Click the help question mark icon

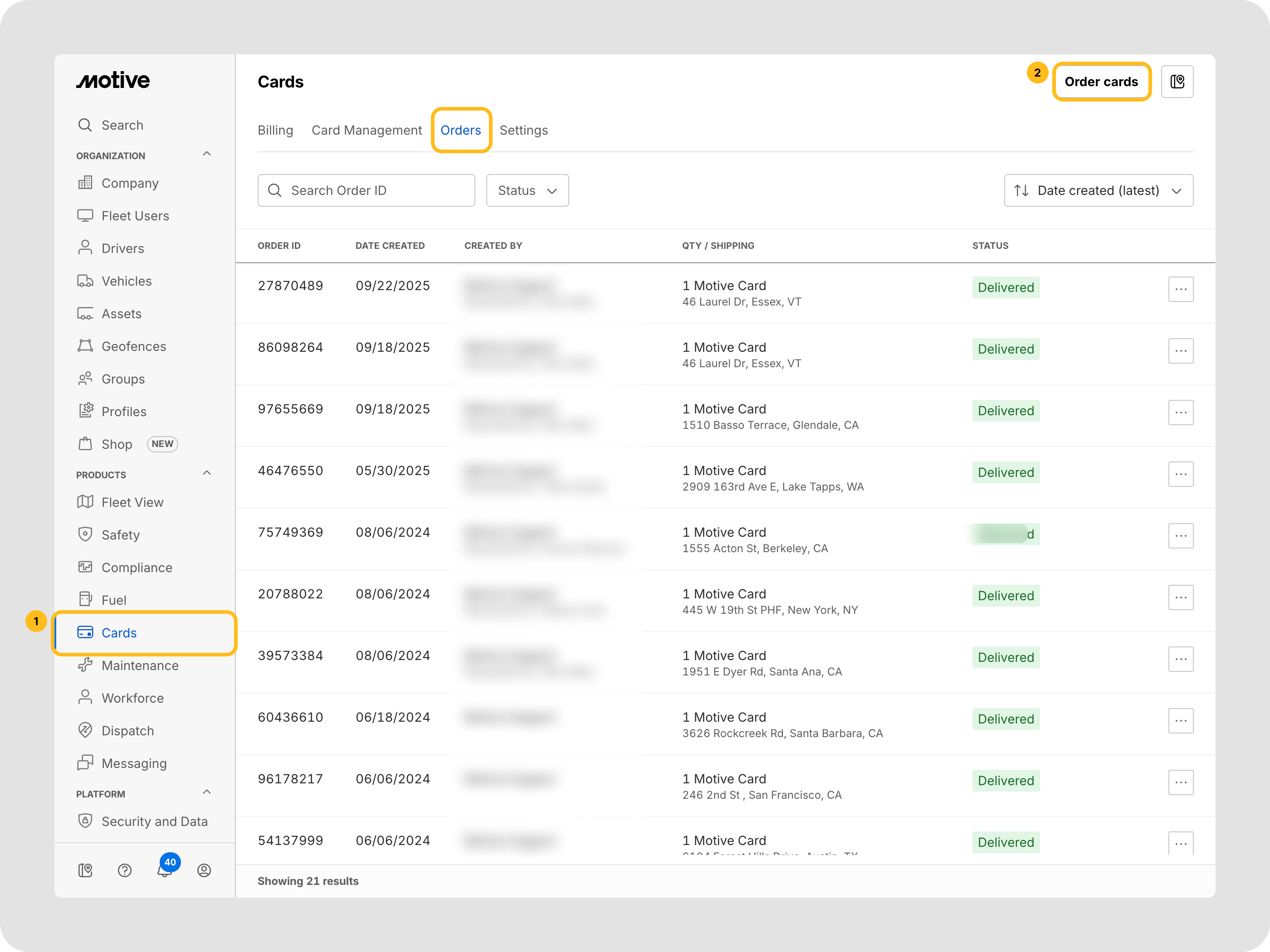click(x=125, y=870)
